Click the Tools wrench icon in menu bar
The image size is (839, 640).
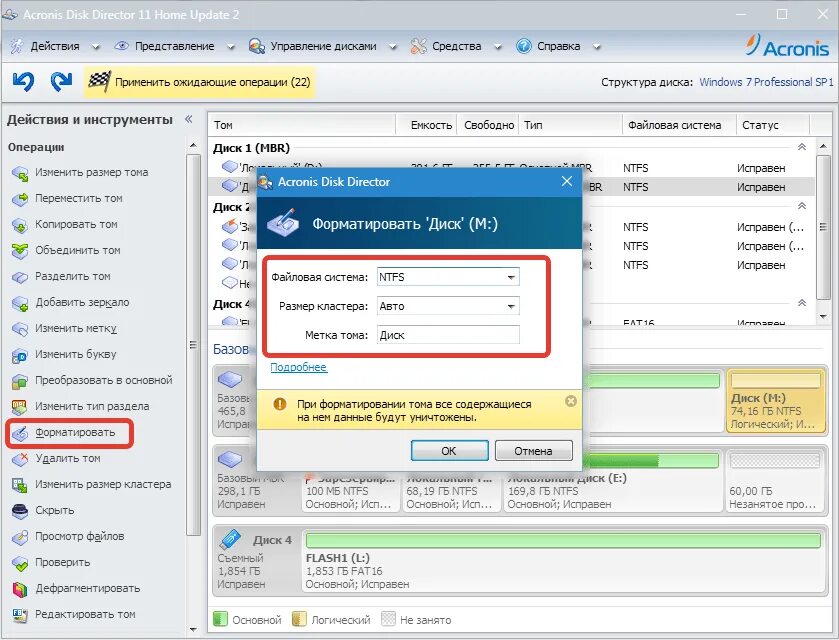coord(418,46)
